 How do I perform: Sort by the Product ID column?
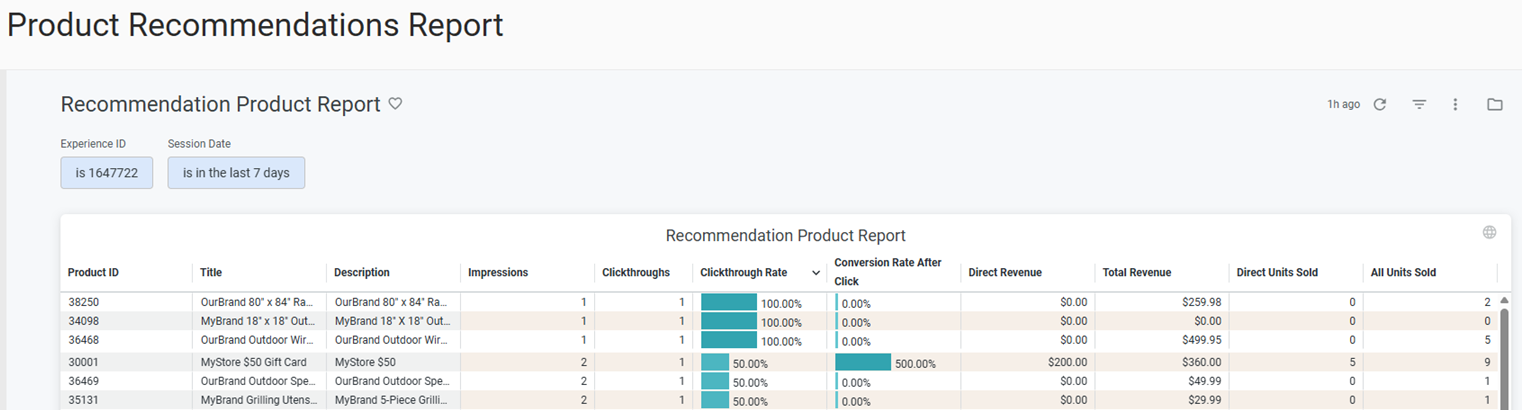pyautogui.click(x=93, y=273)
